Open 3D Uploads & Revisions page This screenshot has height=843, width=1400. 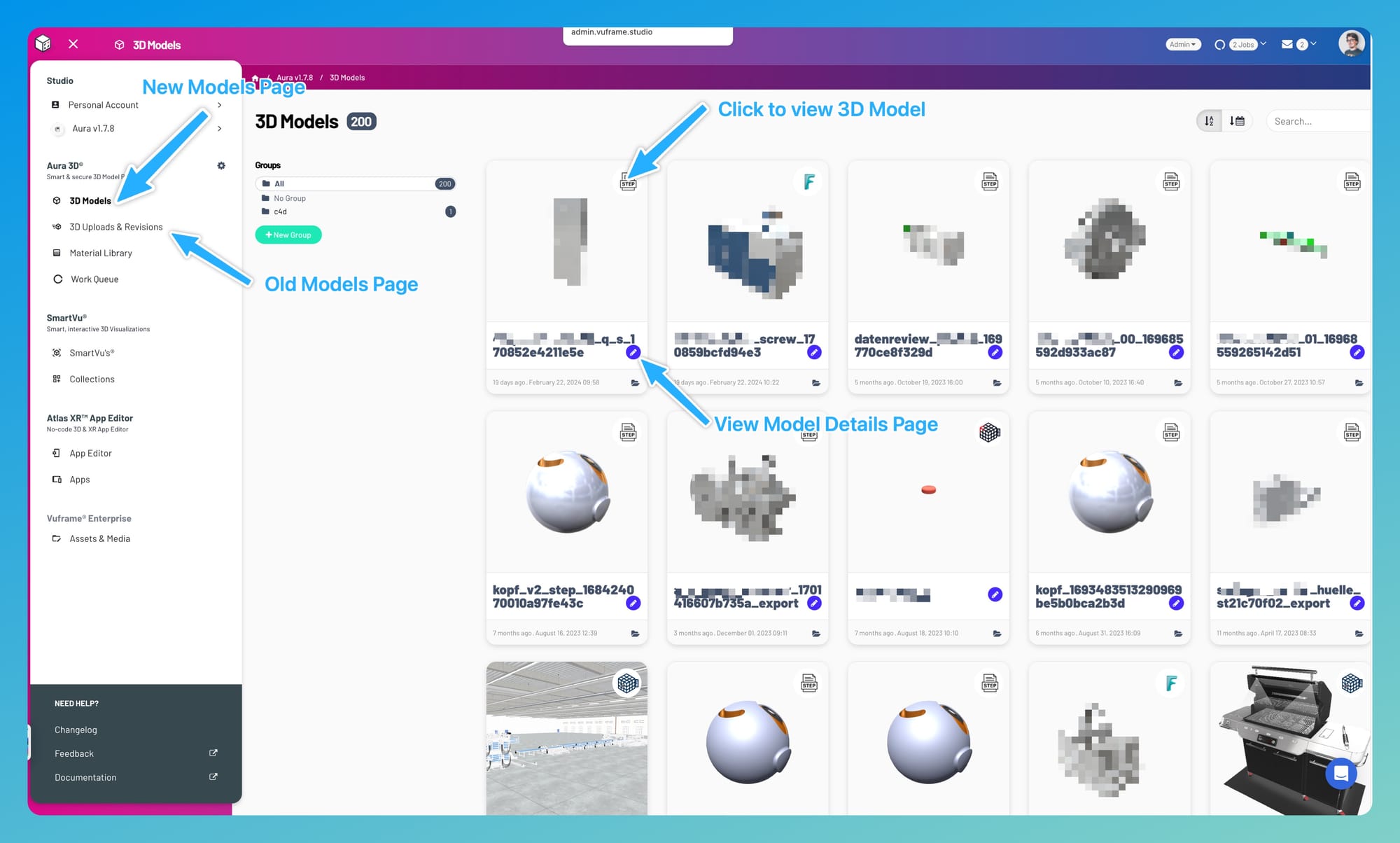[115, 227]
